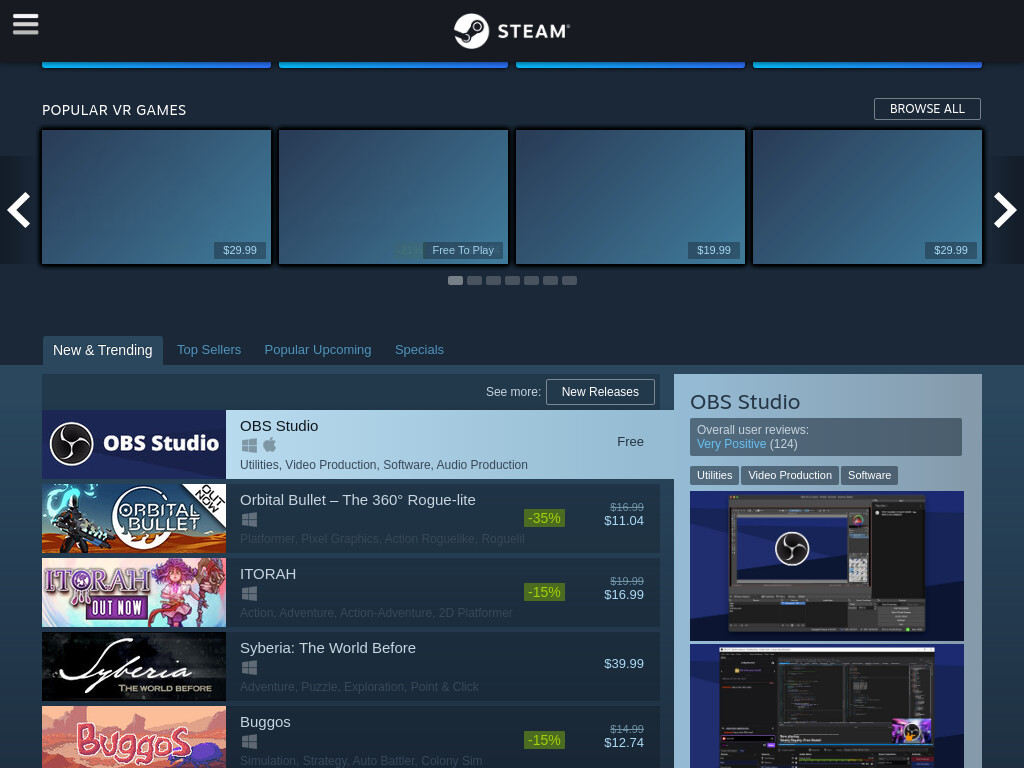1024x768 pixels.
Task: Select last carousel page dot
Action: click(x=569, y=281)
